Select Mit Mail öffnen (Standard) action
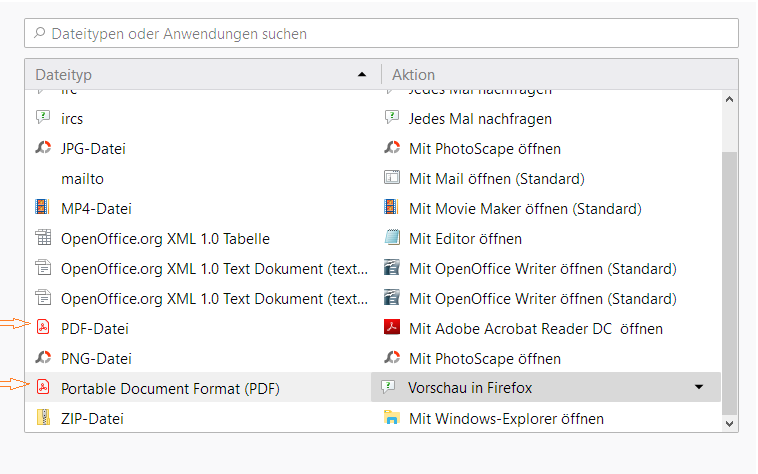 pyautogui.click(x=496, y=178)
